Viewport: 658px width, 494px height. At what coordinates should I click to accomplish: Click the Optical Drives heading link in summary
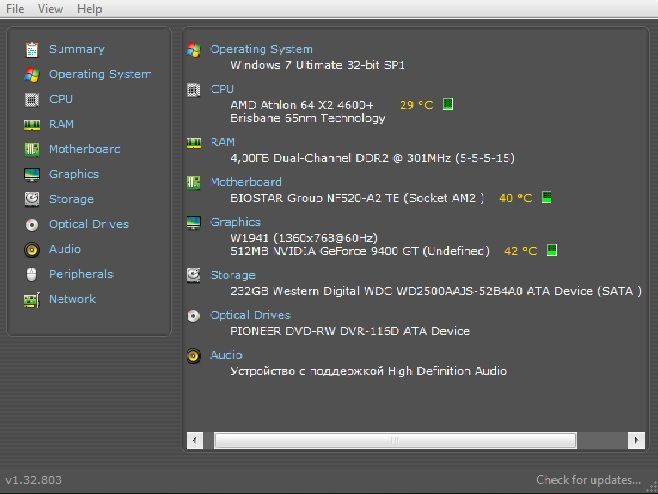coord(251,315)
